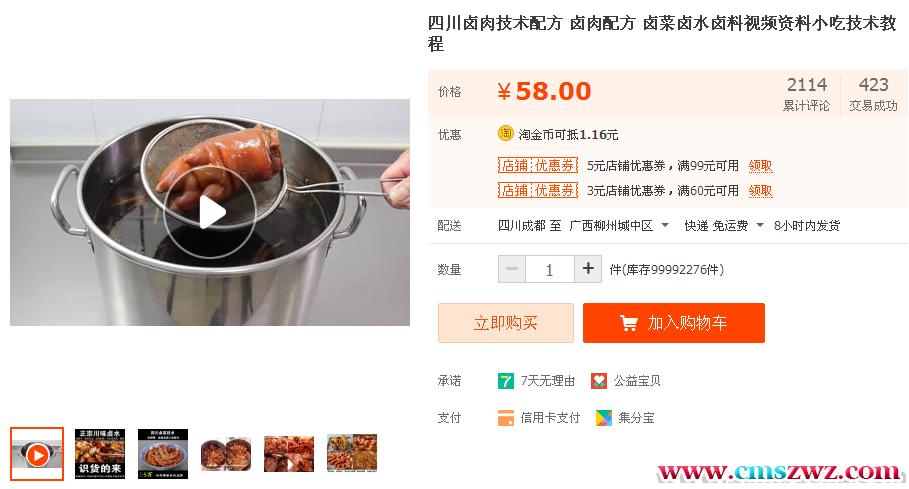909x489 pixels.
Task: Open the 423 交易成功 transactions tab
Action: click(x=873, y=93)
